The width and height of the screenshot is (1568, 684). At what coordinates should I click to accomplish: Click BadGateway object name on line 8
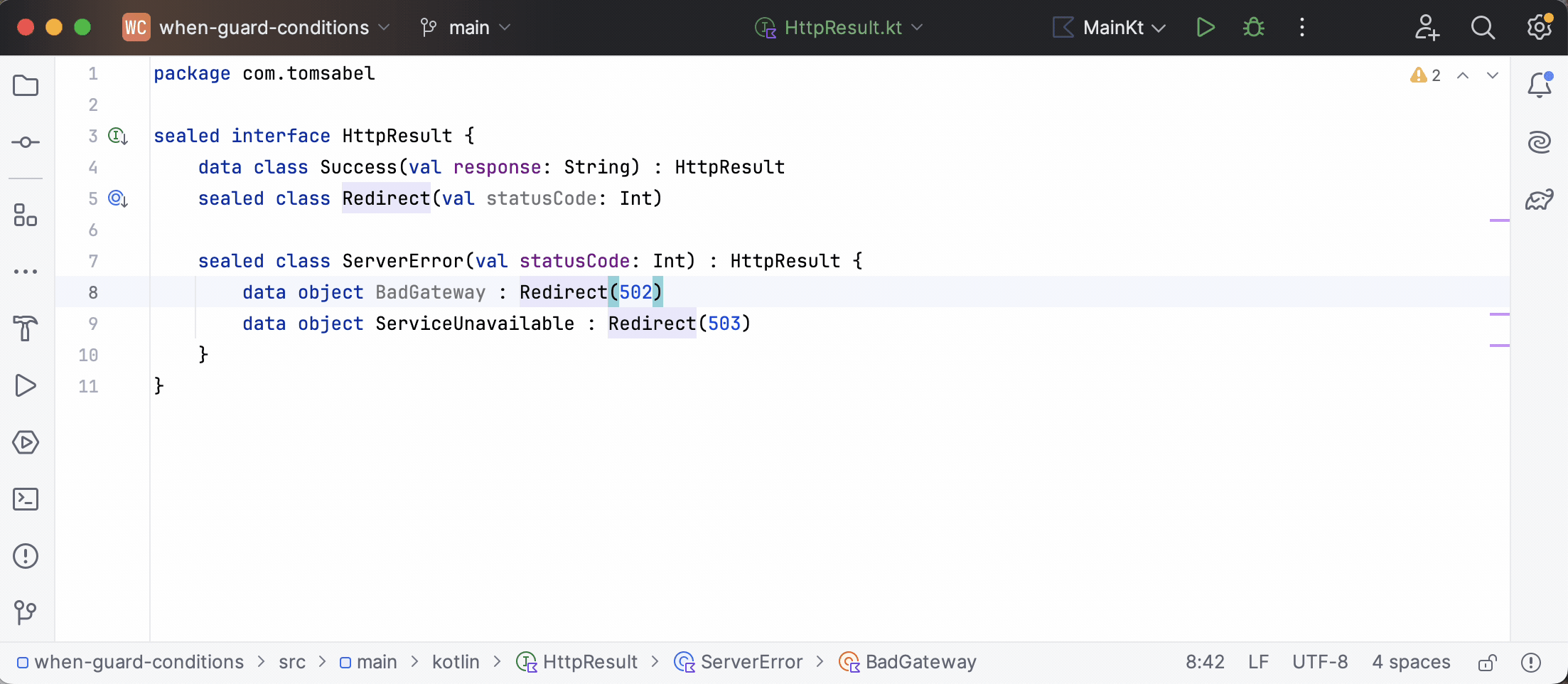(431, 292)
